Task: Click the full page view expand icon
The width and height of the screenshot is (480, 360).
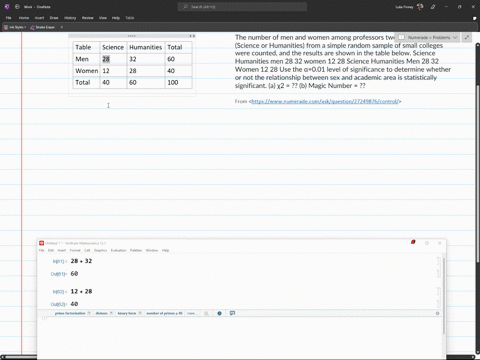Action: click(x=467, y=37)
